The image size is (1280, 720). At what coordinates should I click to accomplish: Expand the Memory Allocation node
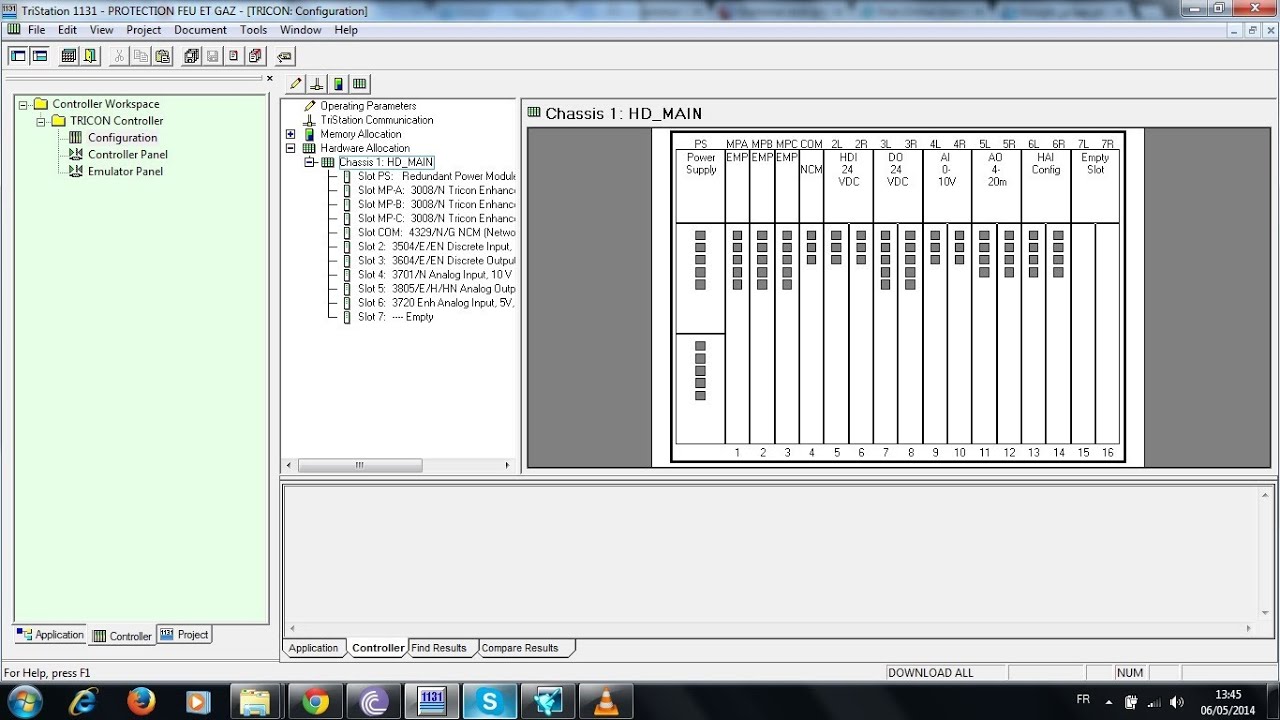click(291, 134)
